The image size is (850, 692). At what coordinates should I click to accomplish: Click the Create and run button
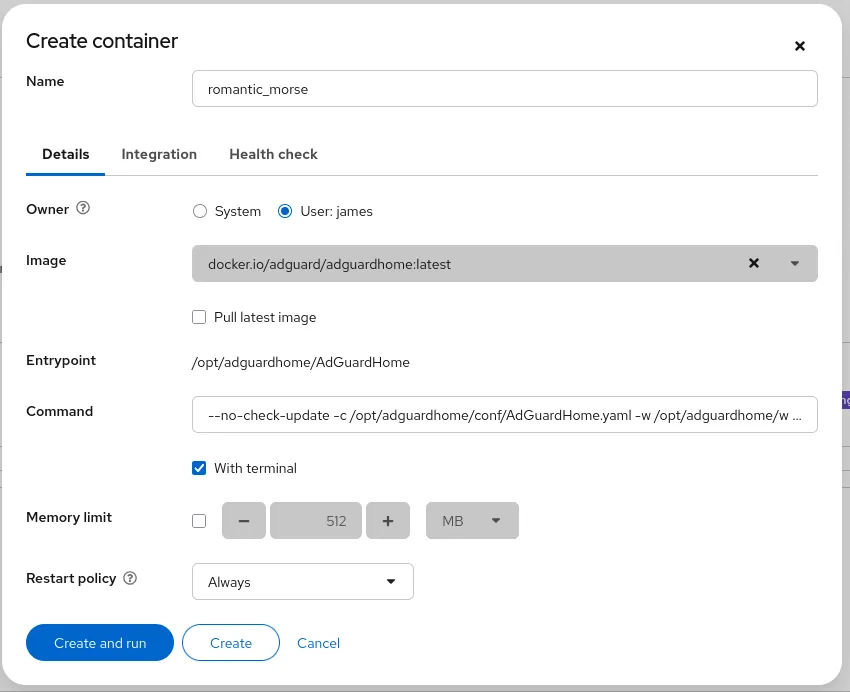(x=99, y=643)
